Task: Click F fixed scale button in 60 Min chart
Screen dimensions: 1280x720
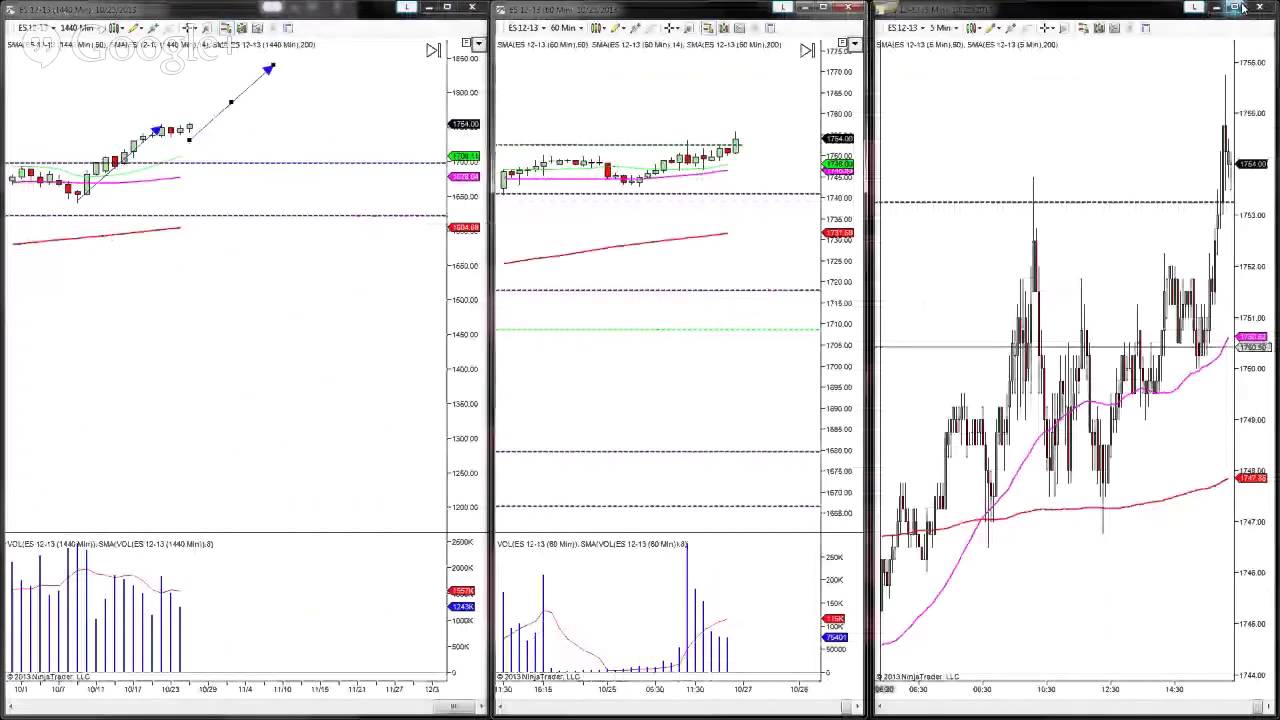Action: tap(842, 42)
